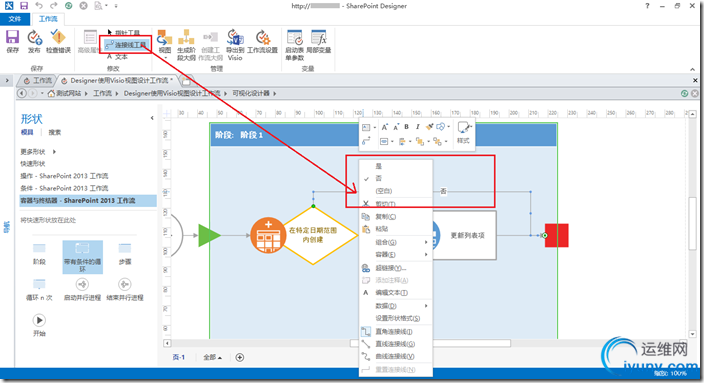Click the green Refresh icon in title bar
704x383 pixels.
(68, 6)
